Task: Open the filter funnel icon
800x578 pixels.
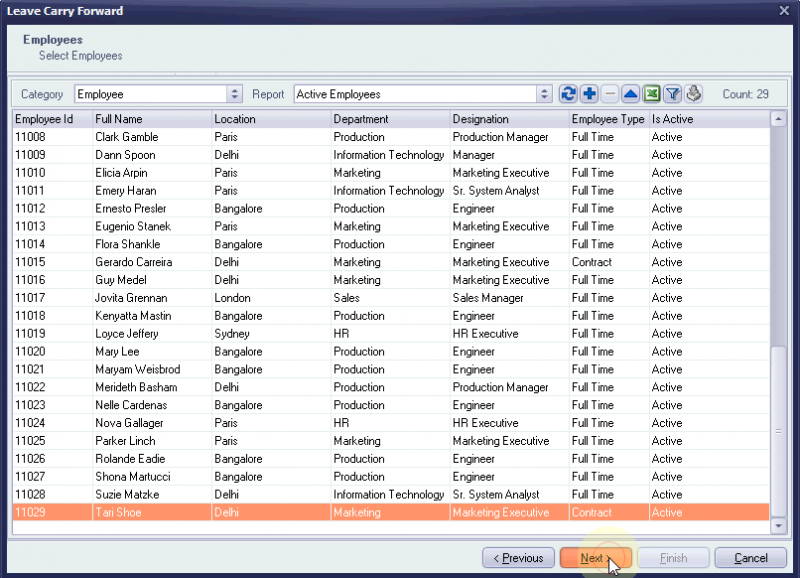Action: click(x=673, y=94)
